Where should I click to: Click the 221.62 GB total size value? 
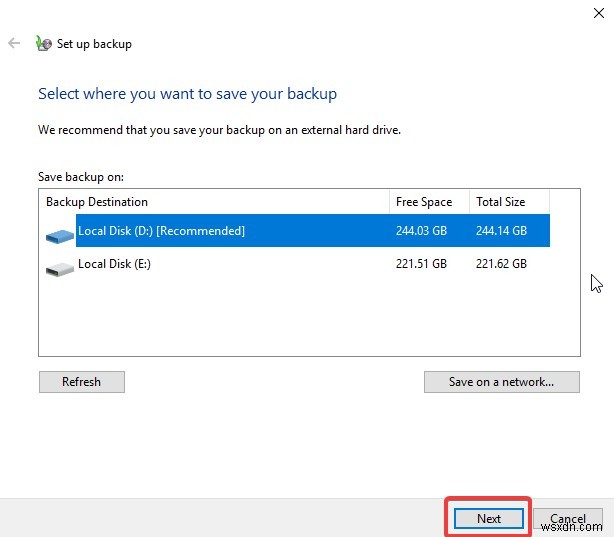pos(501,264)
